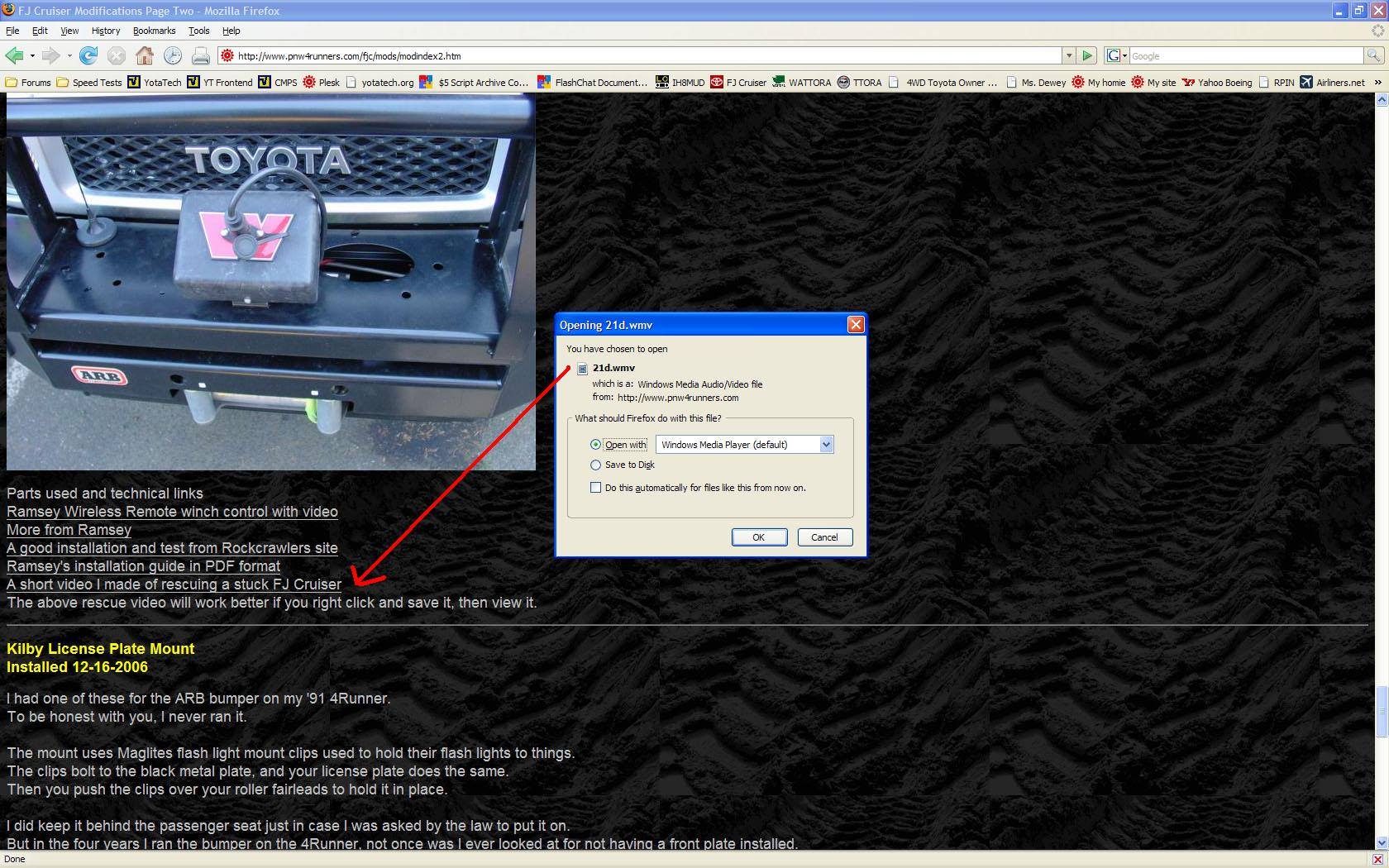Screen dimensions: 1389x868
Task: Open the IH8MUD bookmark
Action: pos(680,82)
